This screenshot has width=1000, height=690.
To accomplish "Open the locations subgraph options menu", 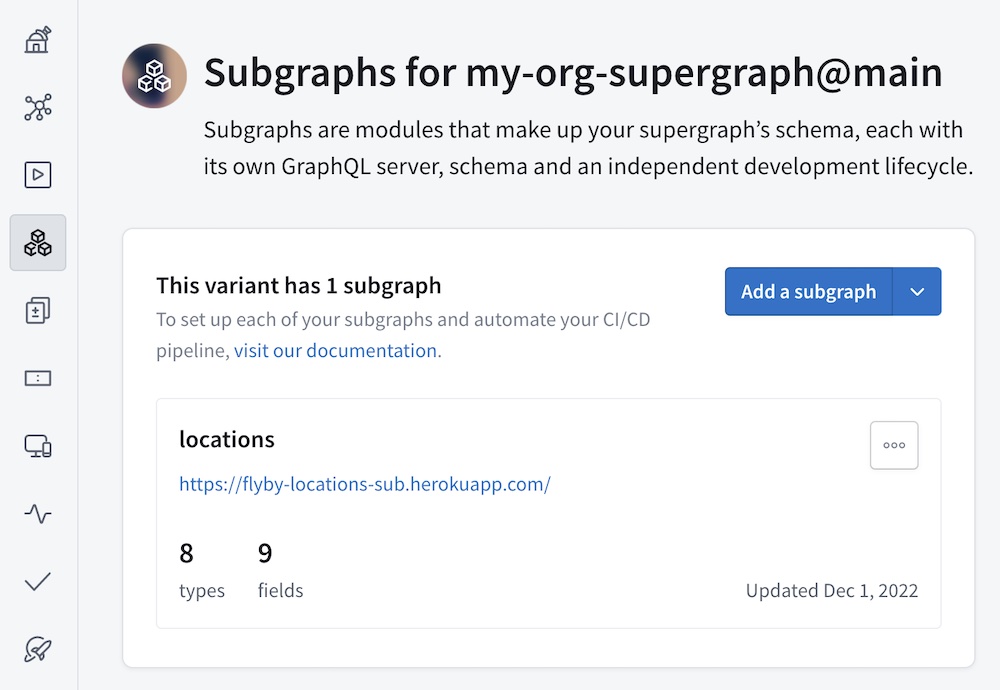I will click(893, 445).
